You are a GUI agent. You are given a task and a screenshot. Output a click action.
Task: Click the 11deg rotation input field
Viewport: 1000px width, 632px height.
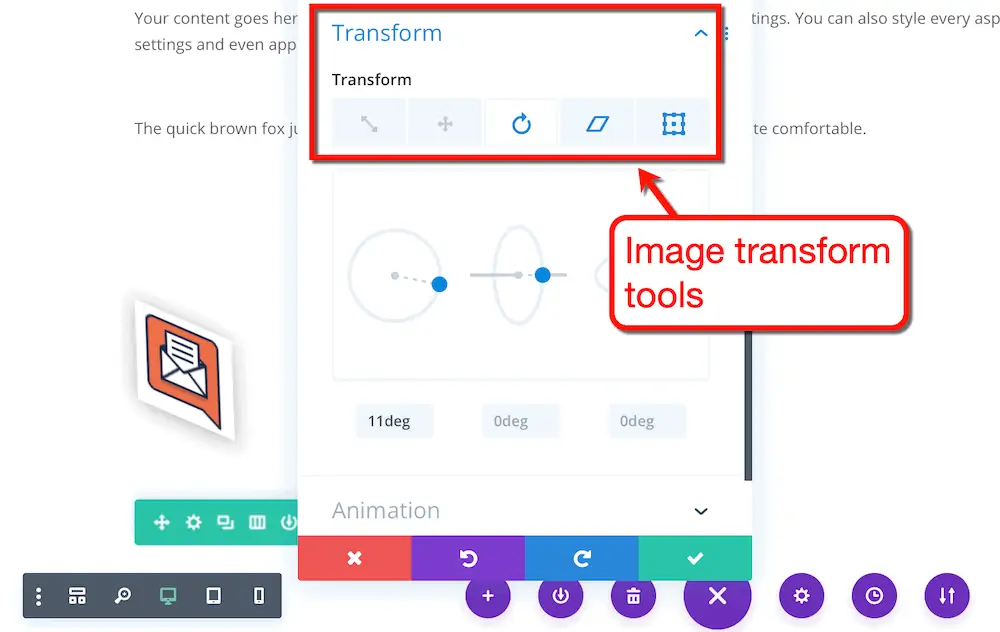395,421
